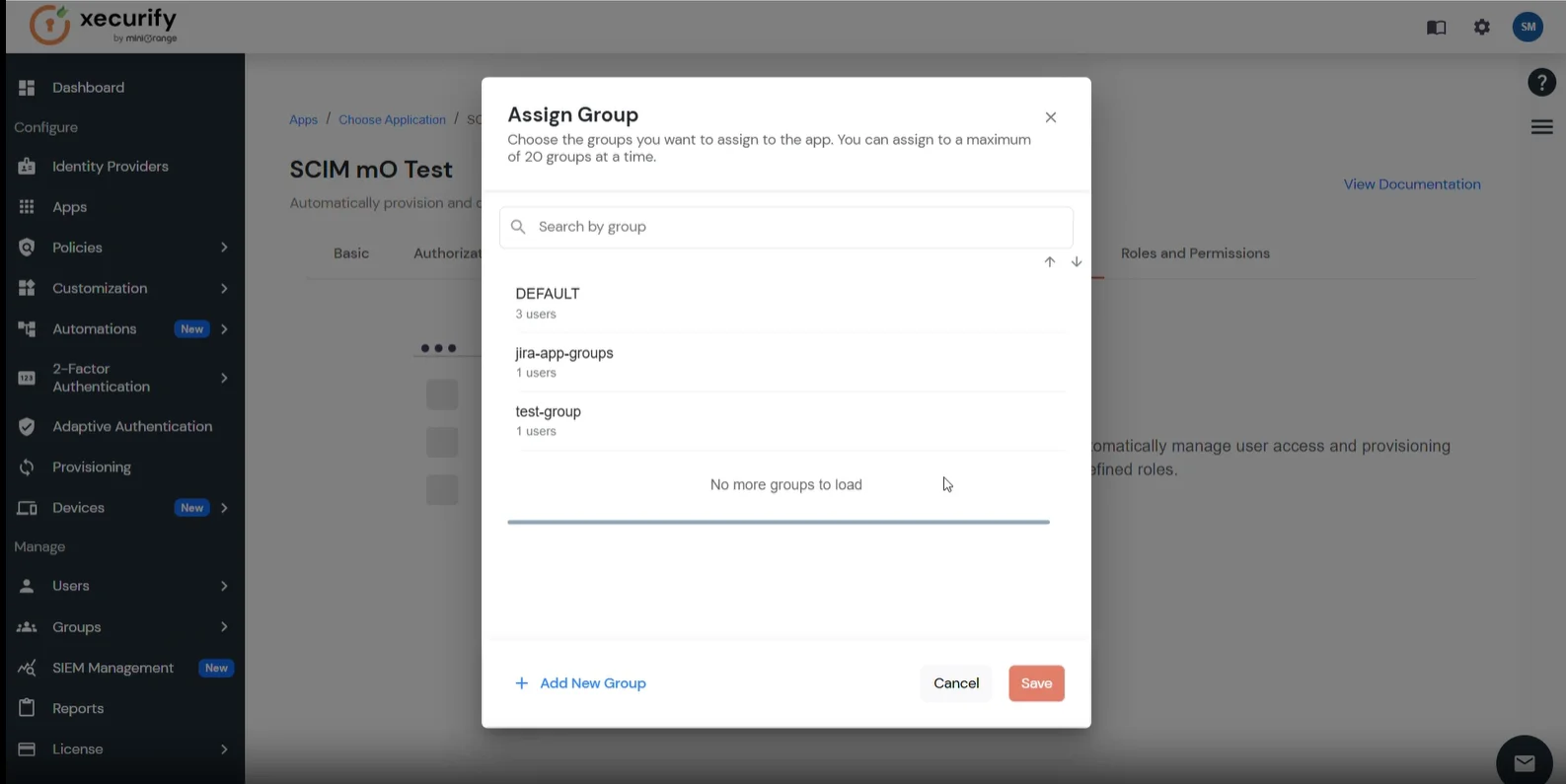Select the test-group row

(786, 421)
